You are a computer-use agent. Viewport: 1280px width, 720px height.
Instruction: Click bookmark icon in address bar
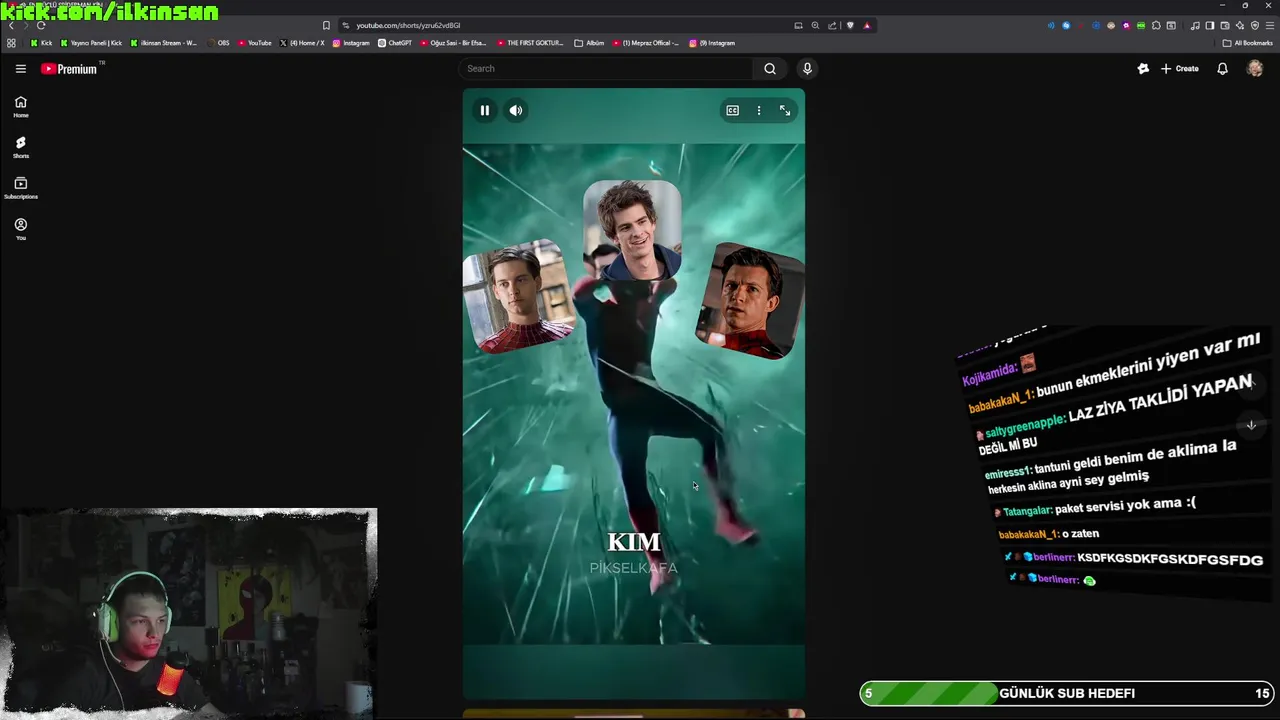(x=326, y=25)
